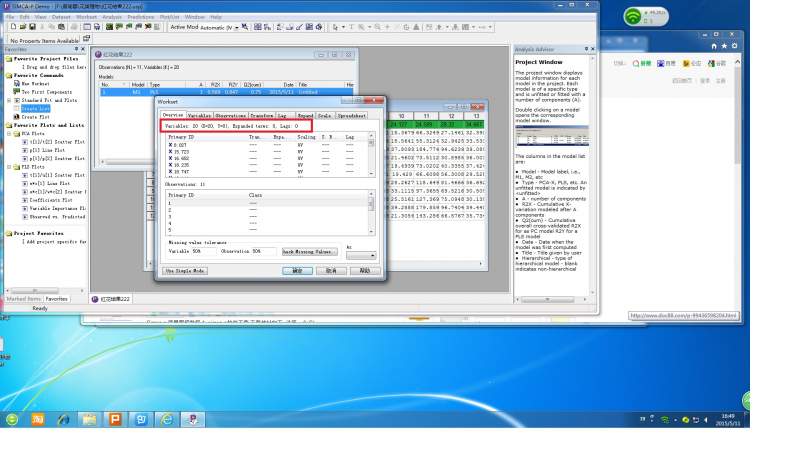
Task: Click the Open project folder icon
Action: [x=23, y=27]
